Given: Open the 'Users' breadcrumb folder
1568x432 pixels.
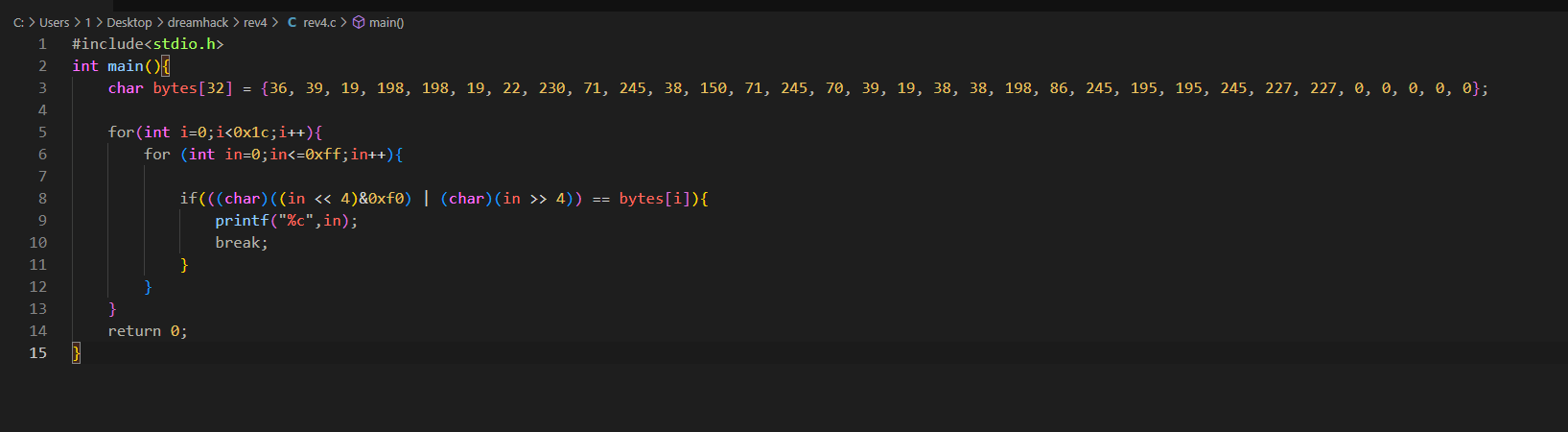Looking at the screenshot, I should point(54,22).
